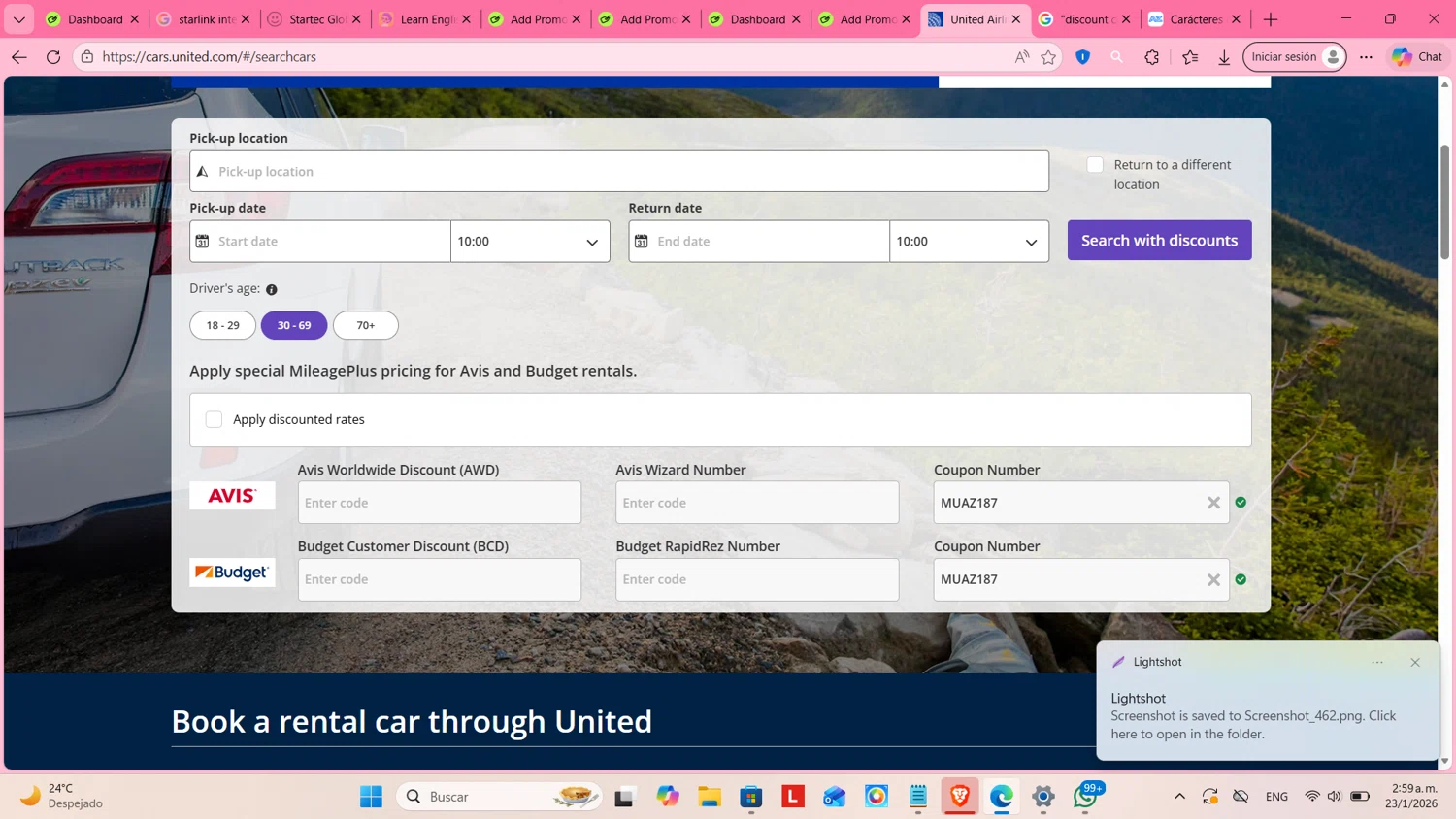Screen dimensions: 1456x819
Task: Open site information lock icon
Action: [x=87, y=57]
